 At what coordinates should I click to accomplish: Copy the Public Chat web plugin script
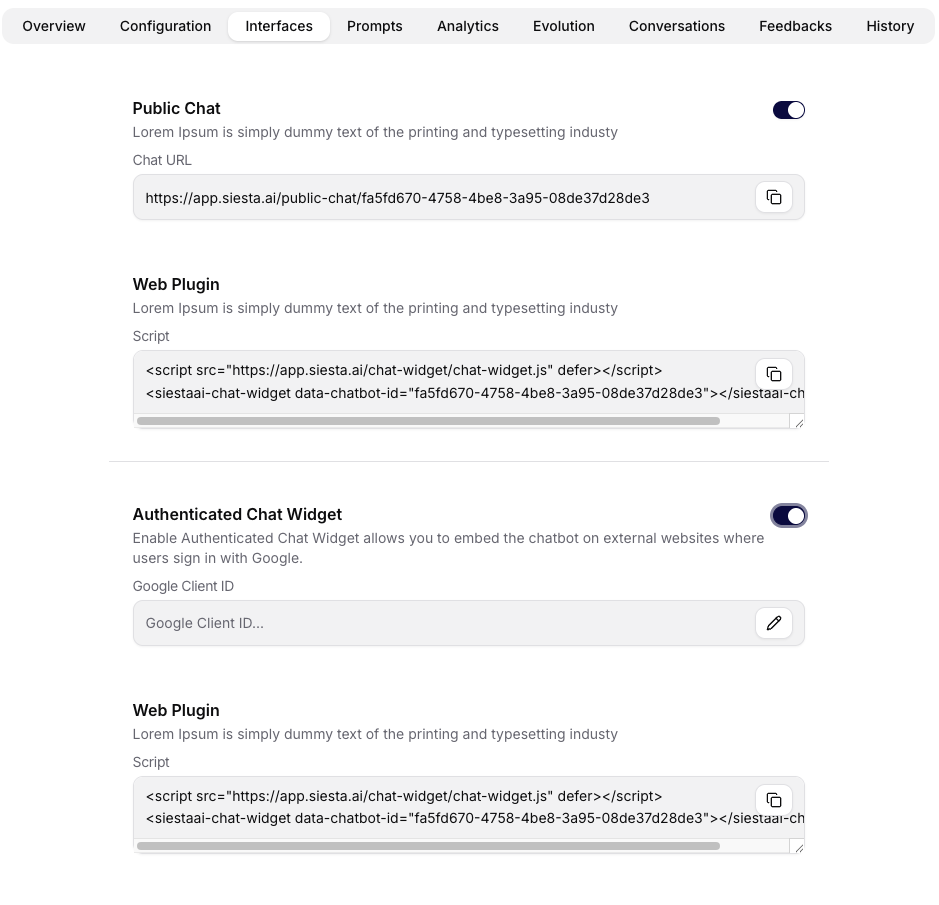tap(773, 374)
